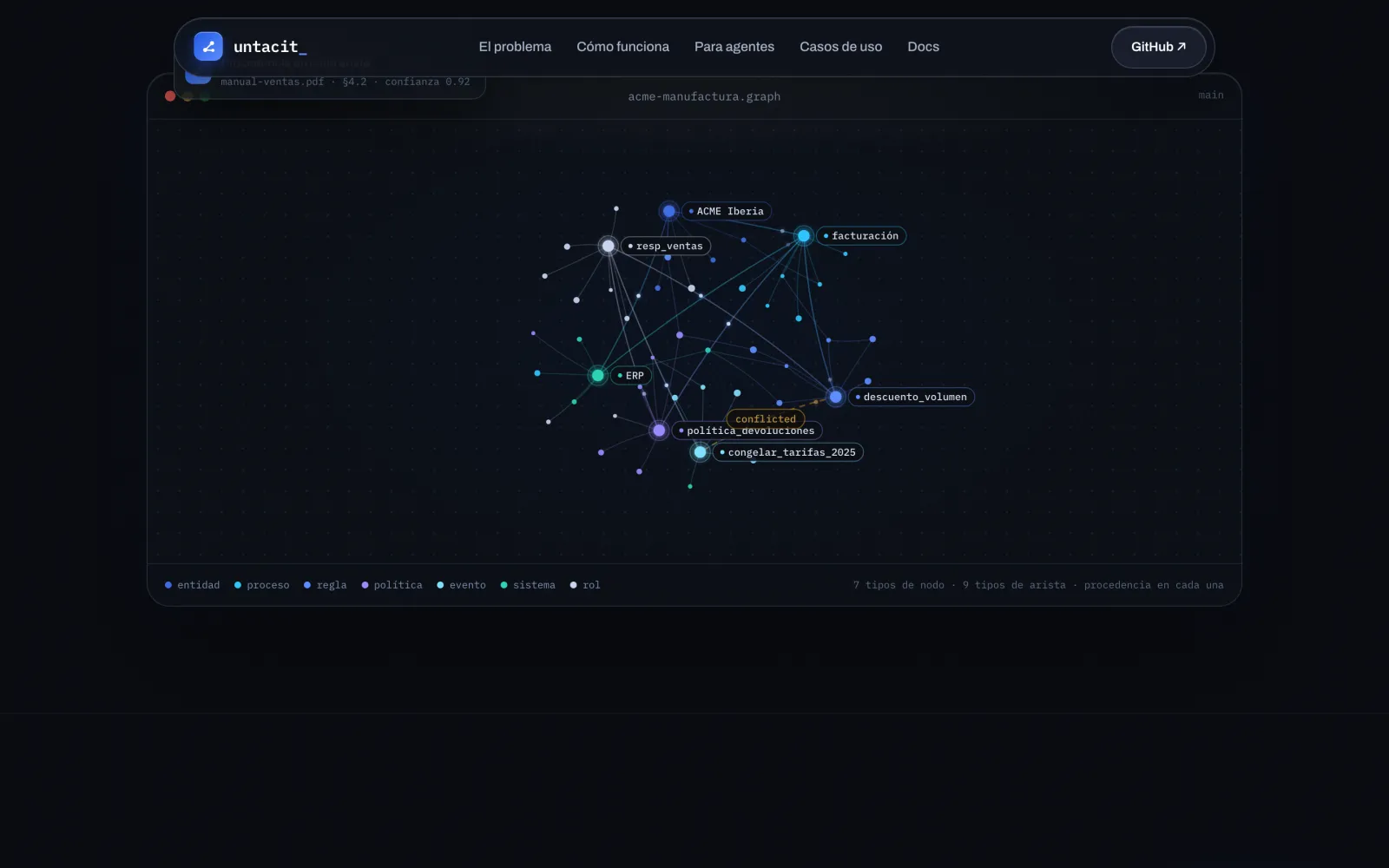Click the ACME Iberia label
The width and height of the screenshot is (1389, 868).
click(727, 211)
